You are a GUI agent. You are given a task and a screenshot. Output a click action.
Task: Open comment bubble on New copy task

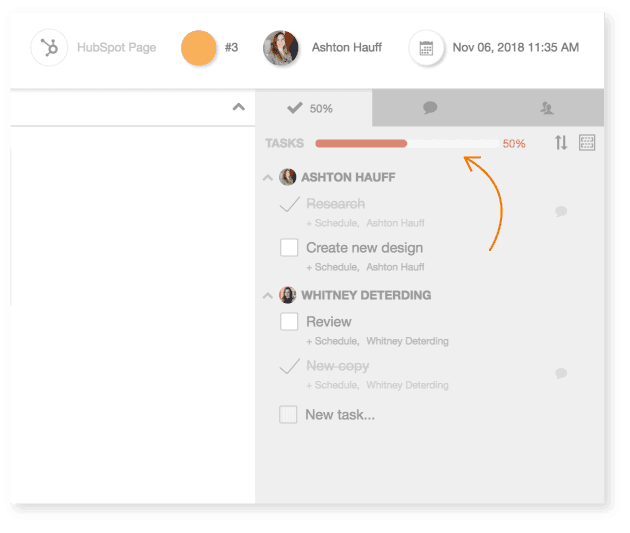click(561, 373)
